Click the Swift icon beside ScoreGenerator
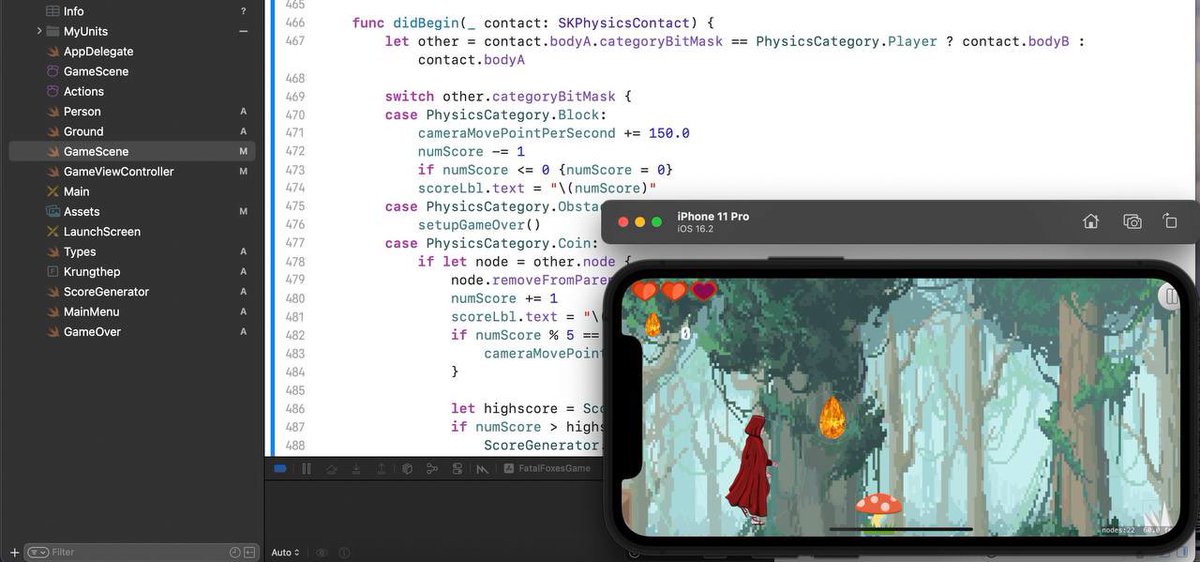This screenshot has width=1200, height=562. click(x=53, y=291)
